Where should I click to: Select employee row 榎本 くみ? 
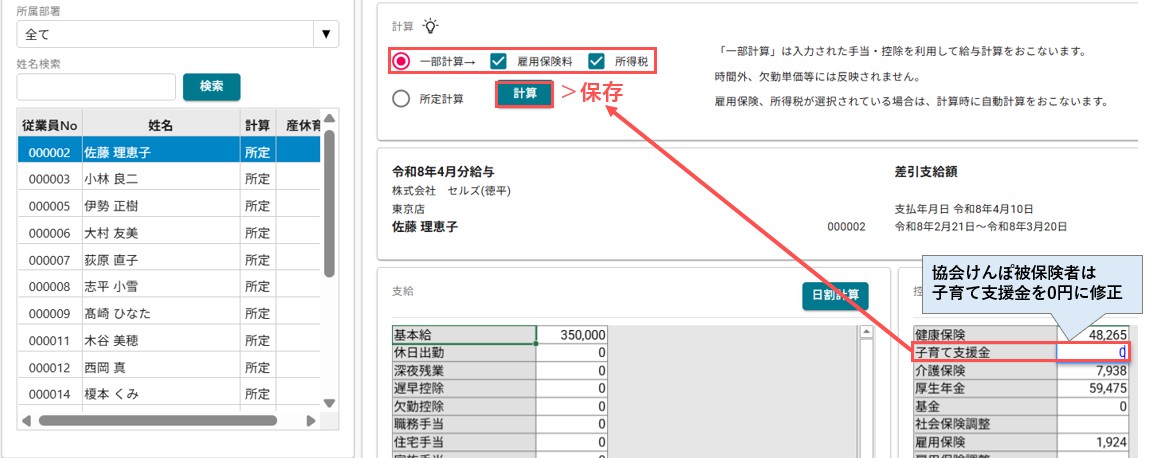click(169, 394)
